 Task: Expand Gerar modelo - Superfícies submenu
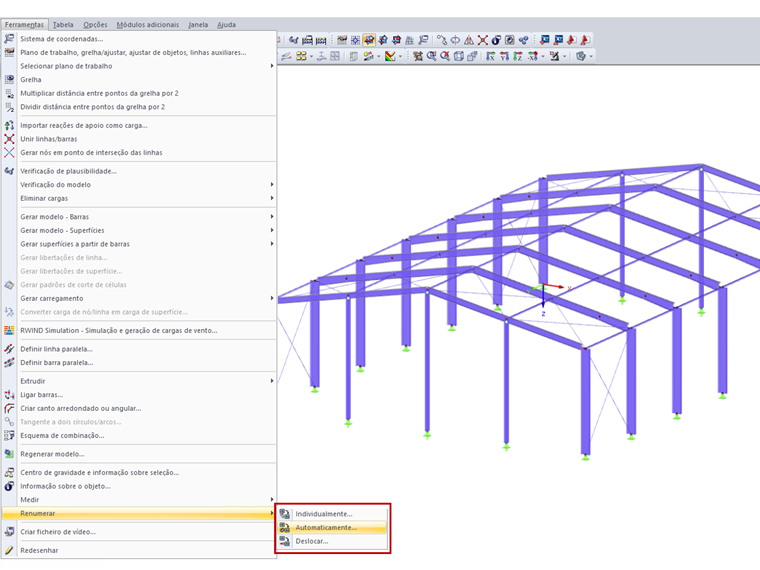pos(139,230)
